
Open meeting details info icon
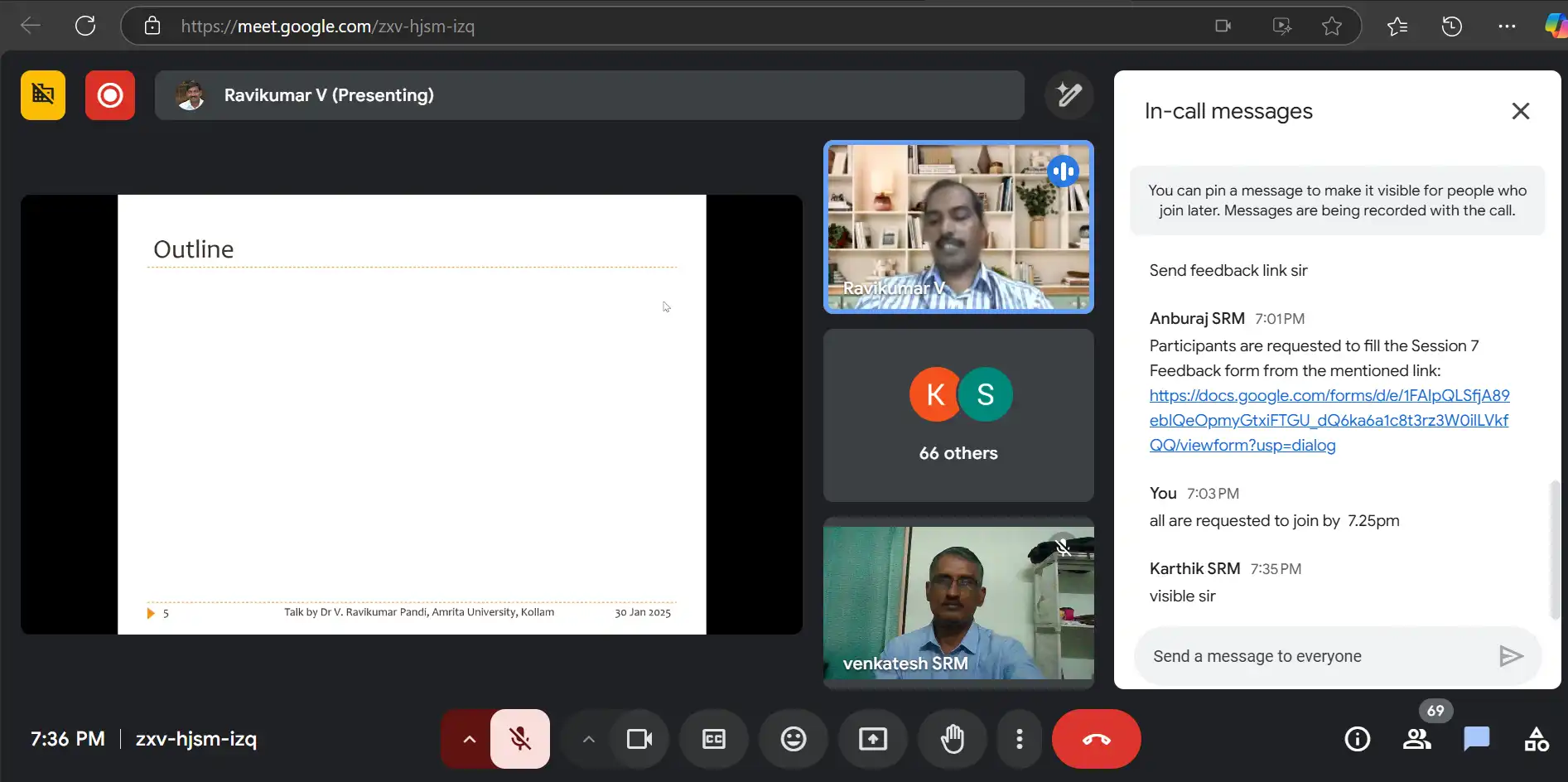[1357, 739]
